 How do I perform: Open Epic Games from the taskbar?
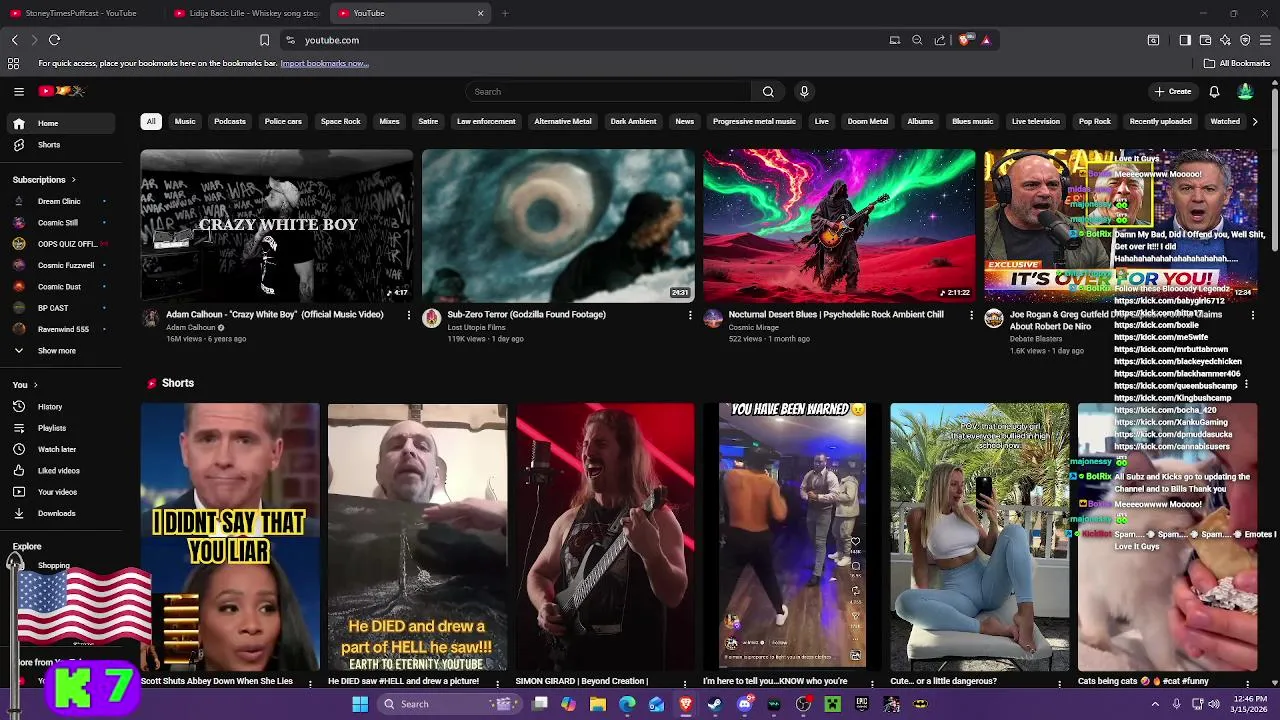coord(862,704)
